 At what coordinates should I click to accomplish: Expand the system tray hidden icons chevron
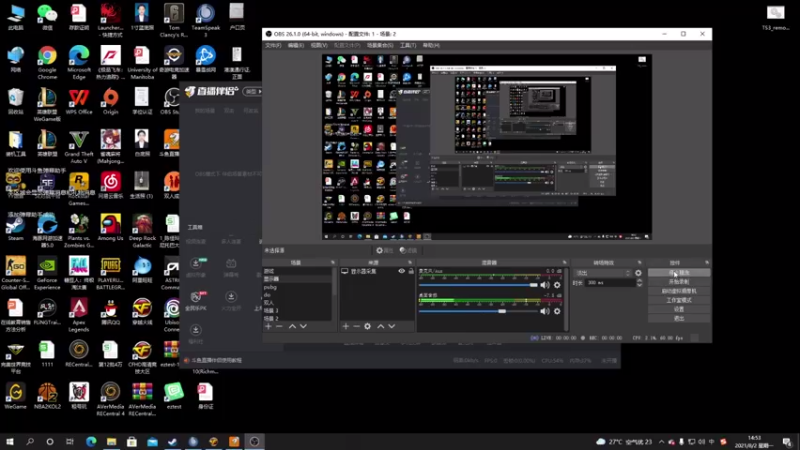[661, 442]
